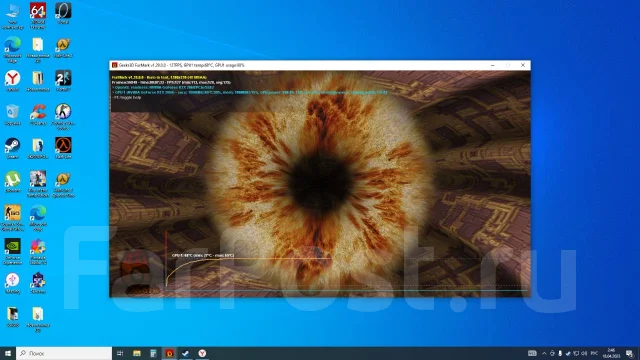The width and height of the screenshot is (640, 360).
Task: Open the GeForce Experience desktop shortcut
Action: pyautogui.click(x=13, y=251)
